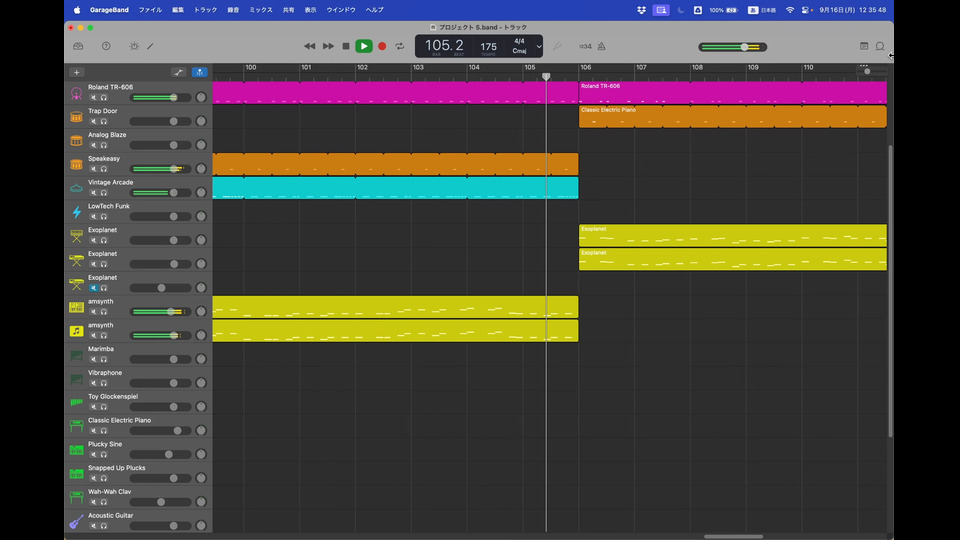Click the Acoustic Guitar track icon

point(76,521)
